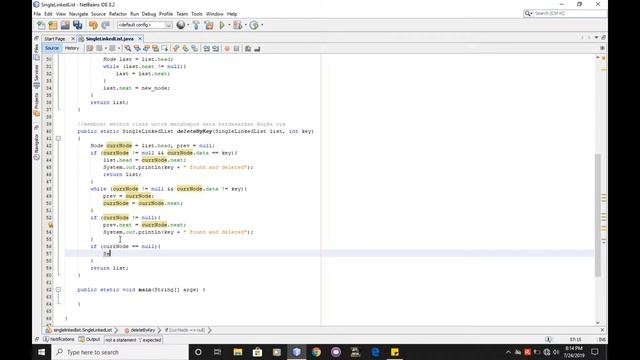Click the editor vertical scrollbar
640x360 pixels.
click(598, 215)
